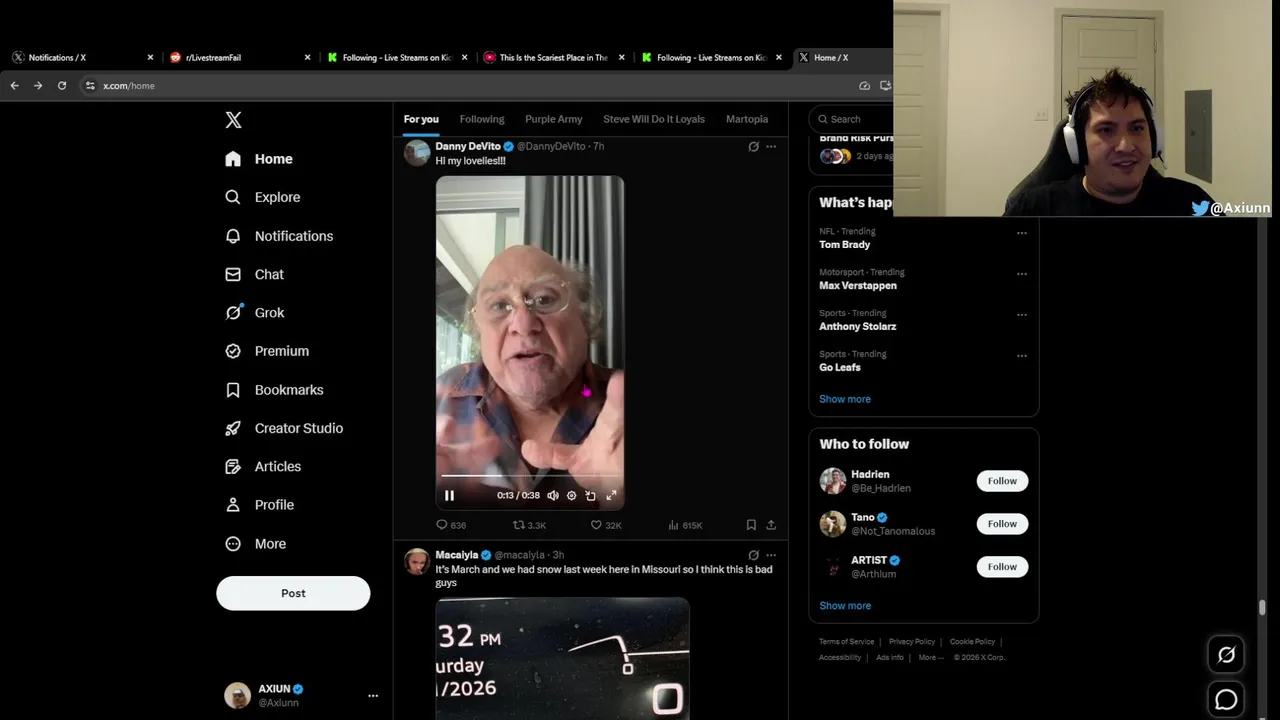Viewport: 1280px width, 720px height.
Task: Open Notifications in the sidebar
Action: [279, 236]
